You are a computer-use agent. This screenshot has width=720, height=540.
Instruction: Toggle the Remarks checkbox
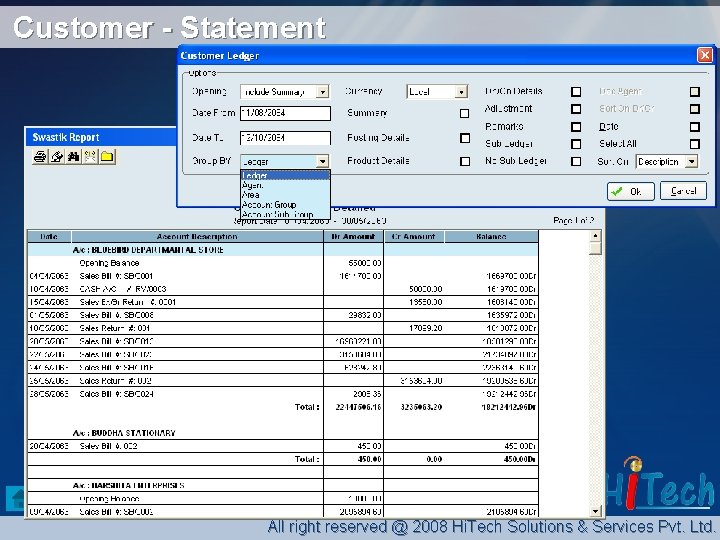pyautogui.click(x=576, y=127)
